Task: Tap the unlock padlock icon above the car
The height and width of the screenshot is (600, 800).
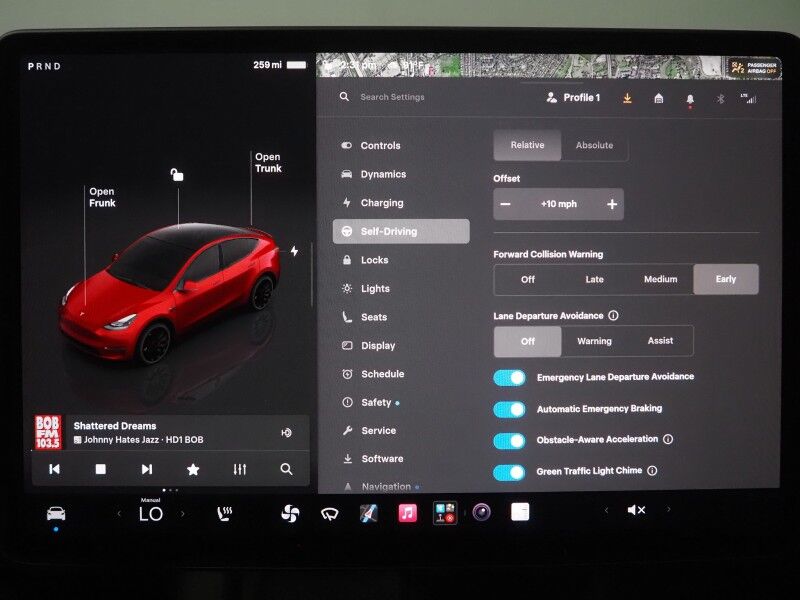Action: coord(177,175)
